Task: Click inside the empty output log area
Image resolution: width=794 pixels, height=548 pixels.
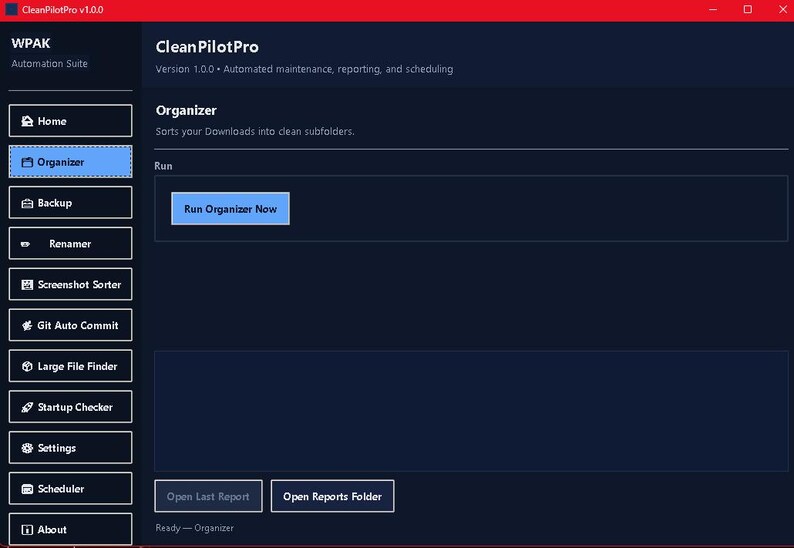Action: [x=471, y=411]
